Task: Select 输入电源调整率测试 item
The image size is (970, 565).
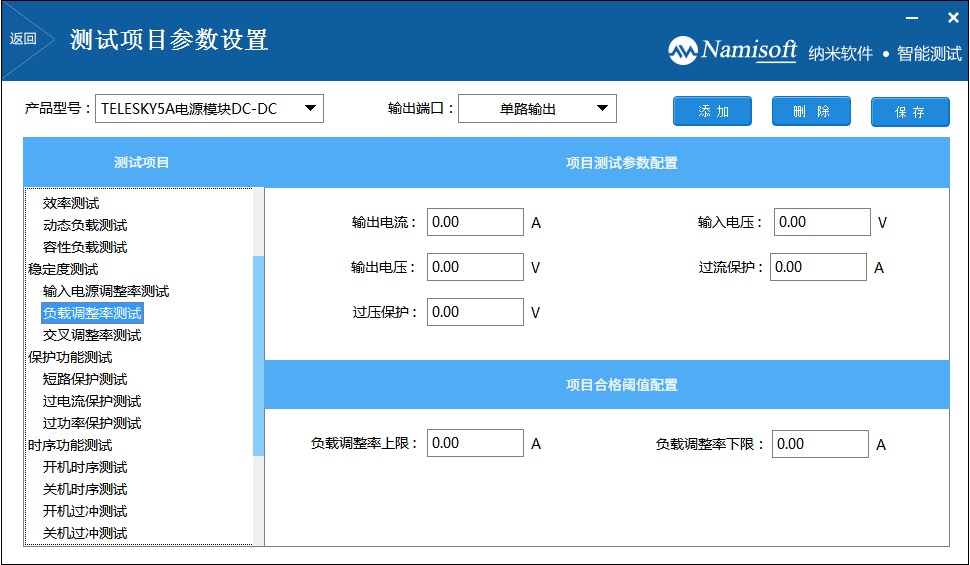Action: (x=106, y=291)
